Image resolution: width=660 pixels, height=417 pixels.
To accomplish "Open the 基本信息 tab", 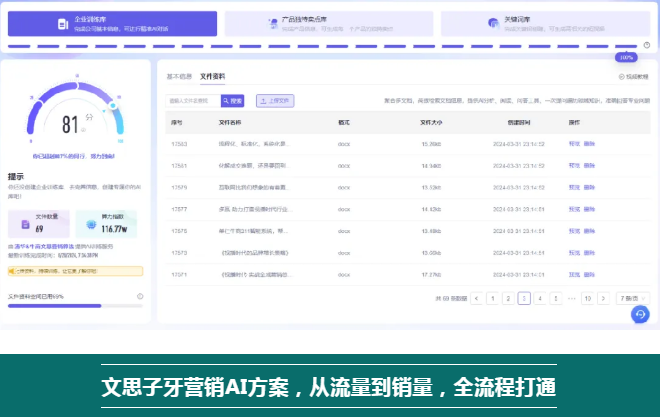I will [x=179, y=76].
